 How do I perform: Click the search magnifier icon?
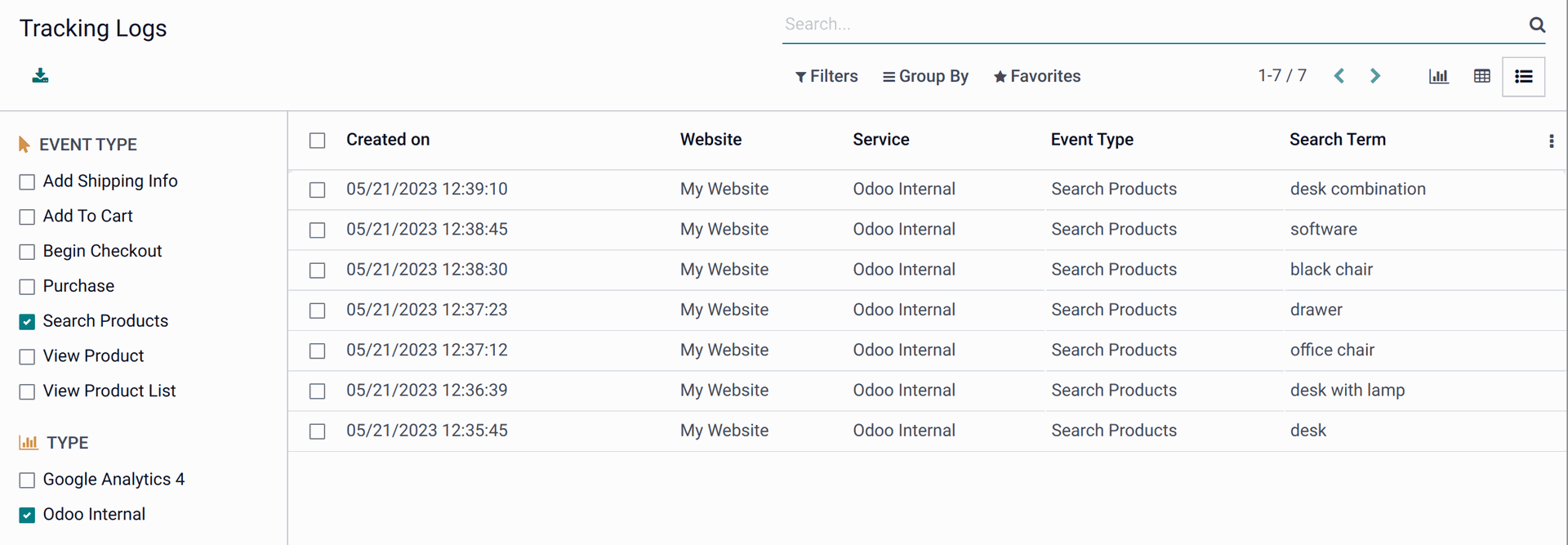click(x=1537, y=25)
